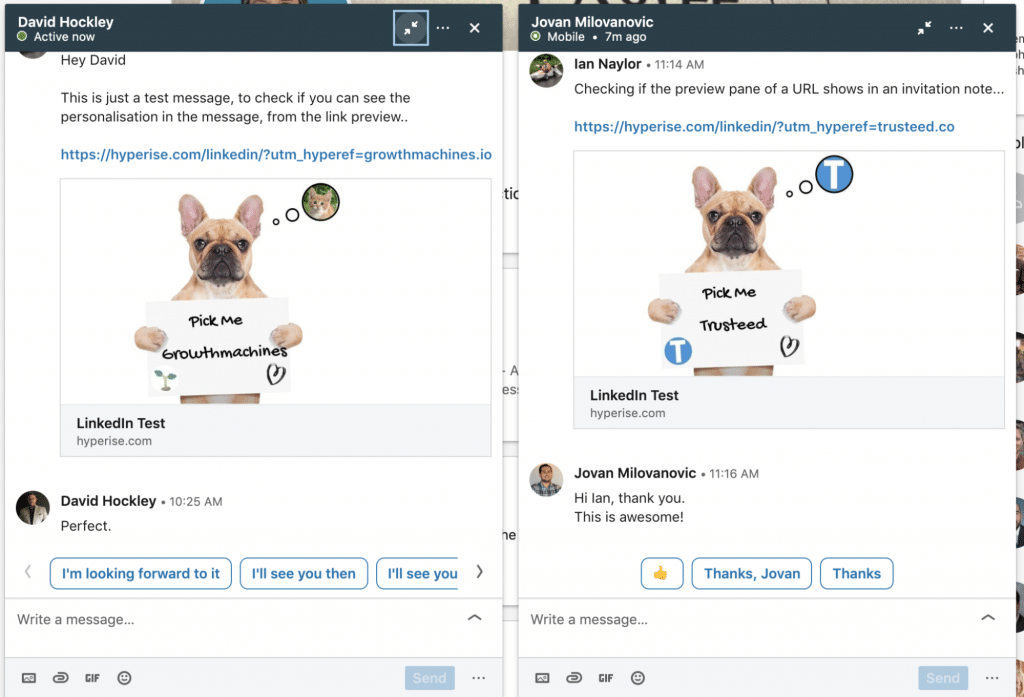Choose "I'm looking forward to it" reply
The height and width of the screenshot is (697, 1024).
[x=141, y=574]
